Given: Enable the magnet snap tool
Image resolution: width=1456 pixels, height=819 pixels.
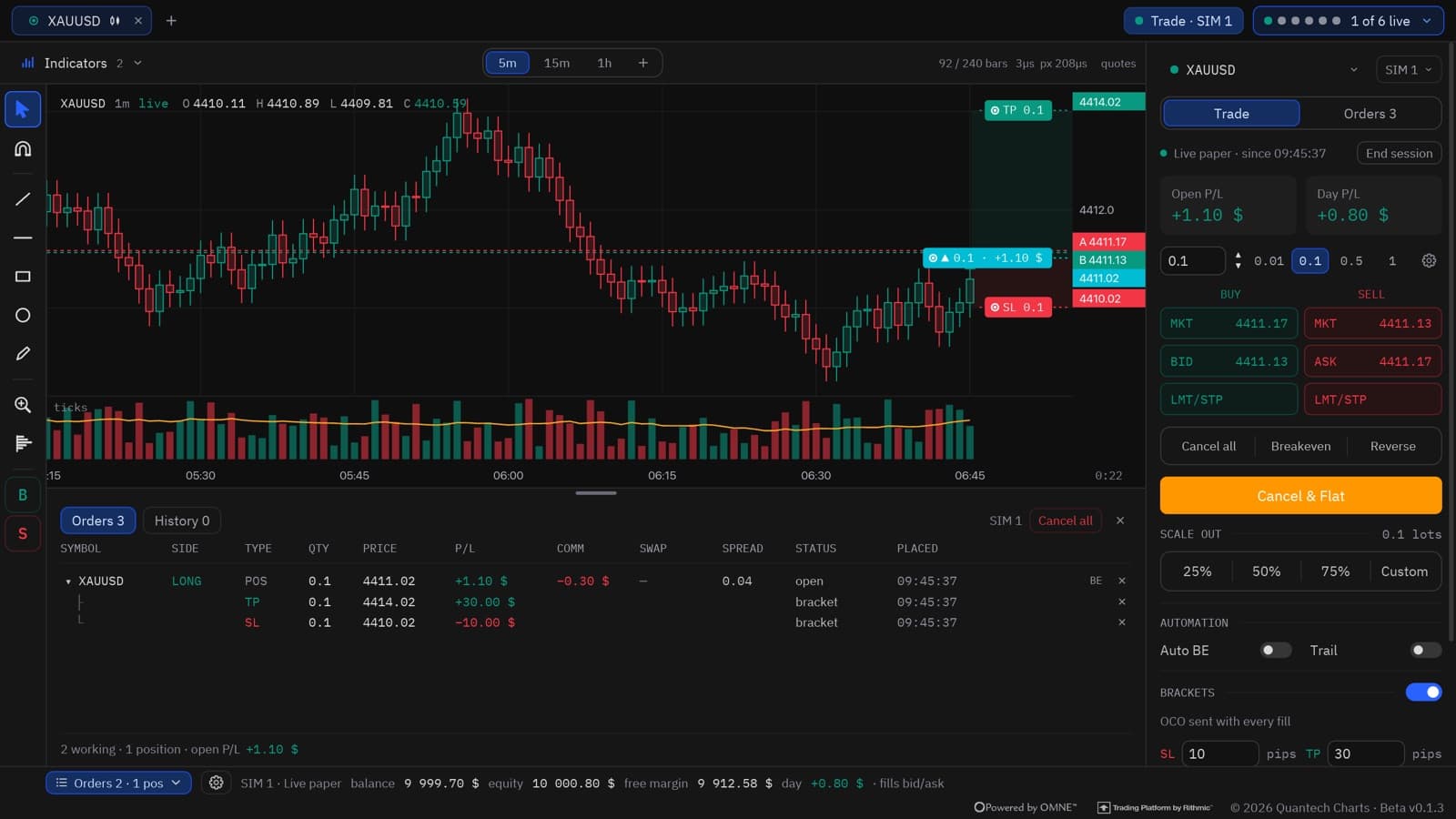Looking at the screenshot, I should [x=23, y=148].
